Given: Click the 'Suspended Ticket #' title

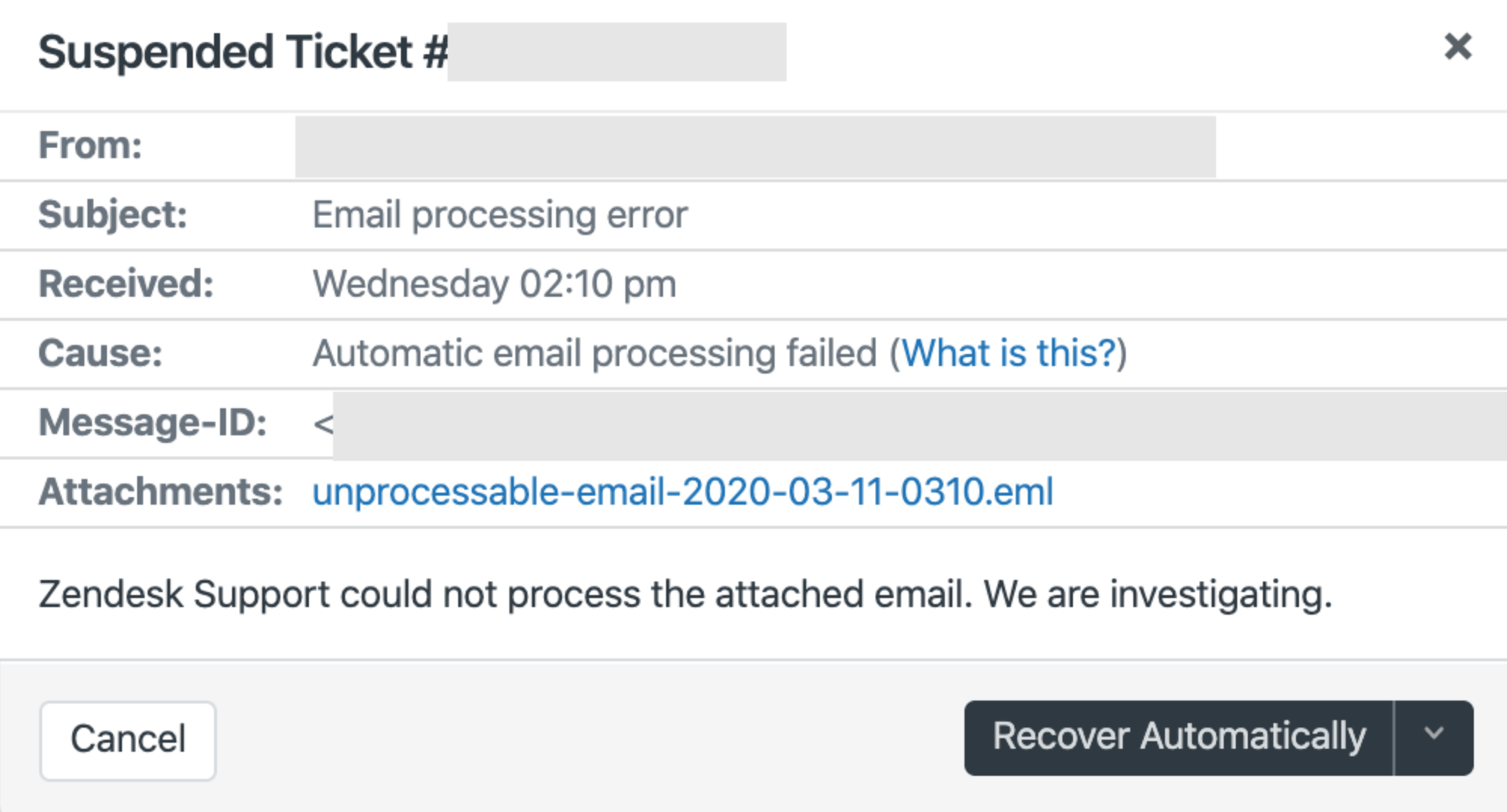Looking at the screenshot, I should [243, 52].
